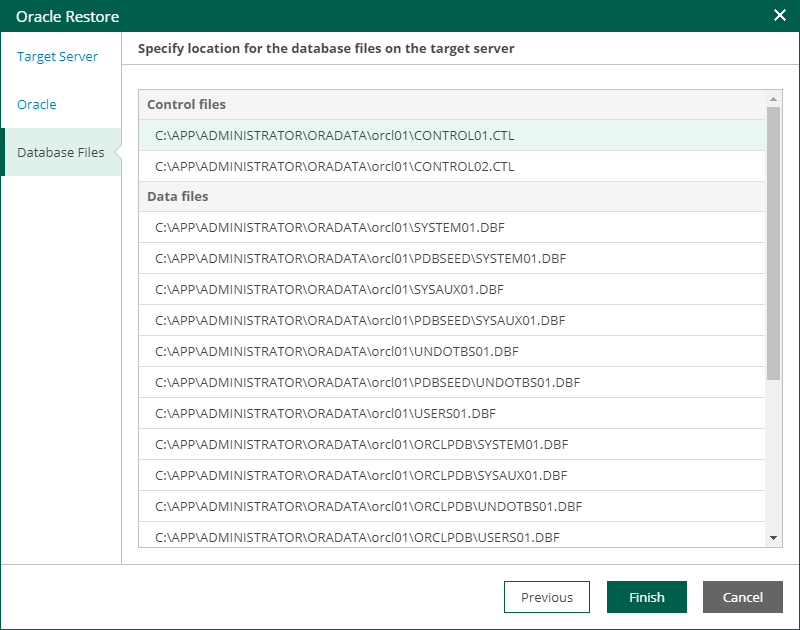Select the PDBSEED SYSAUX01.DBF entry
This screenshot has height=630, width=800.
pos(345,321)
